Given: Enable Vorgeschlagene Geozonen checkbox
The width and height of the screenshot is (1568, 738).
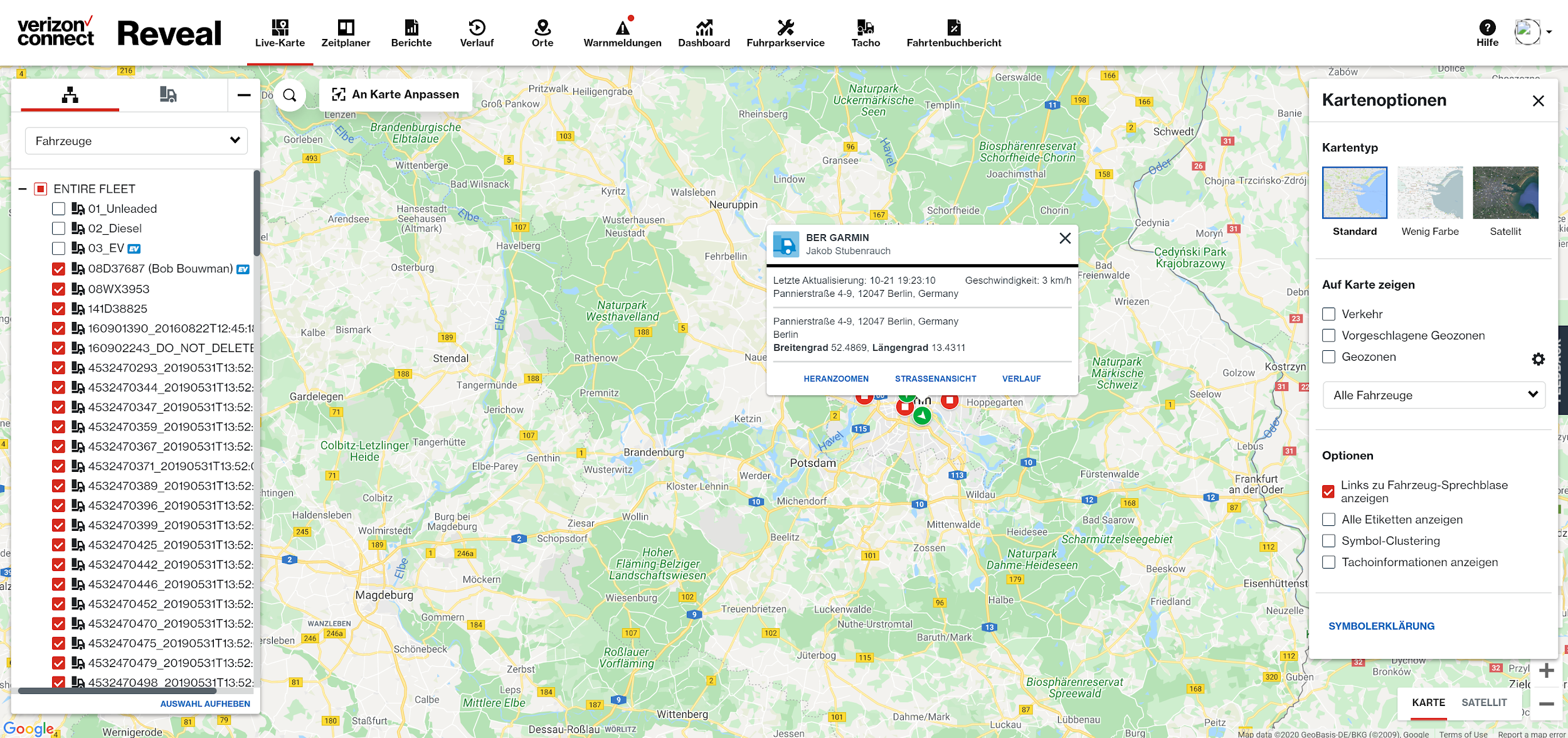Looking at the screenshot, I should 1328,335.
